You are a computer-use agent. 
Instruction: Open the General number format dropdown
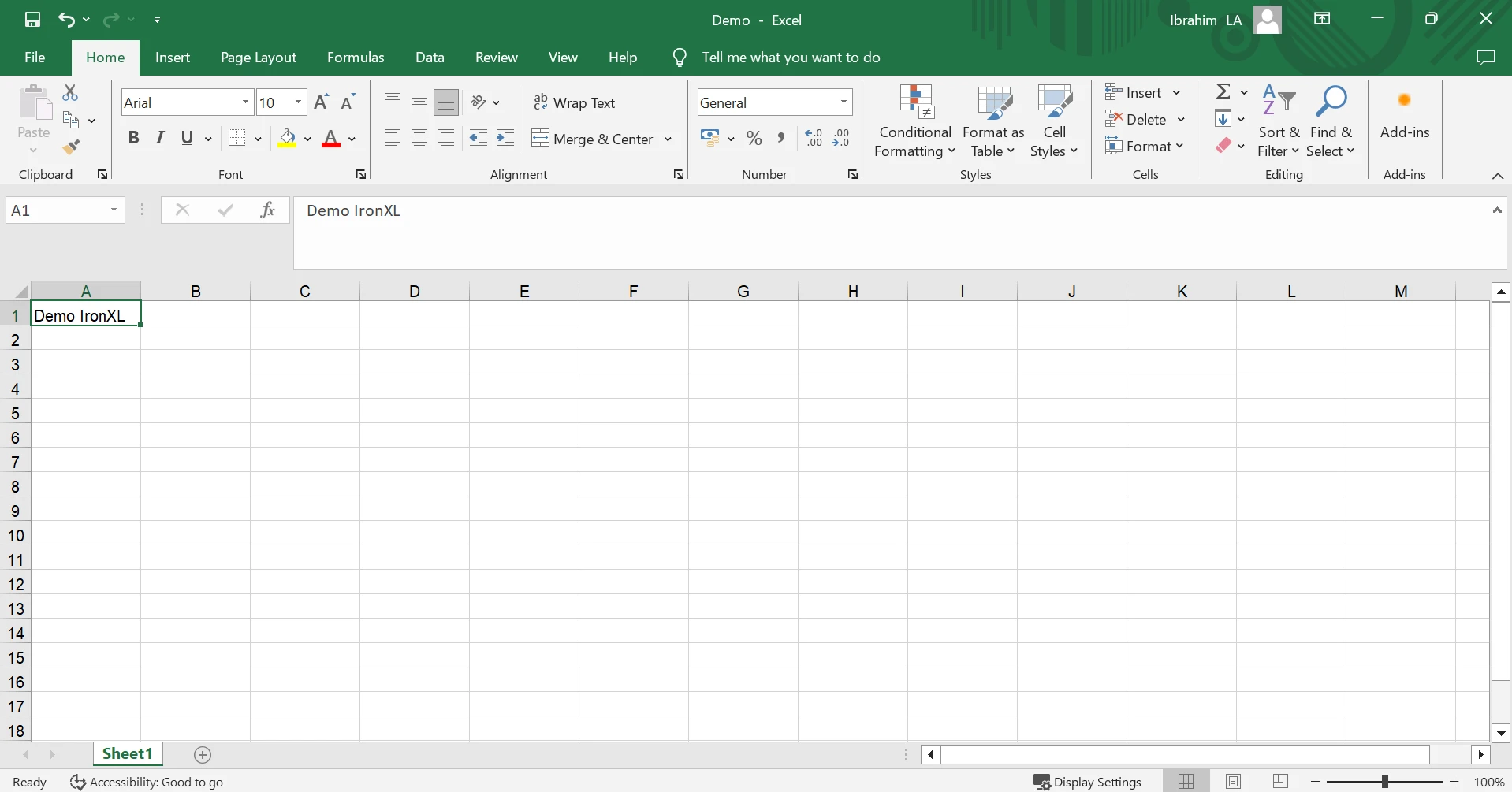[x=844, y=102]
